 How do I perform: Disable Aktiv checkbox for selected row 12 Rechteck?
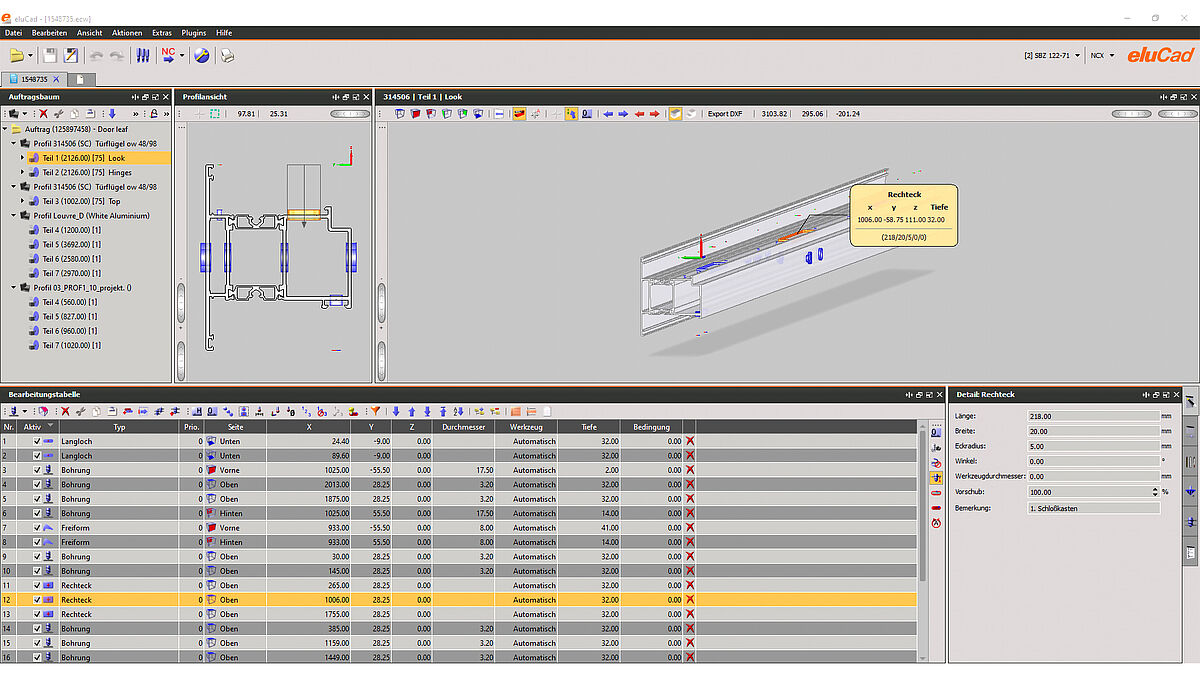38,600
